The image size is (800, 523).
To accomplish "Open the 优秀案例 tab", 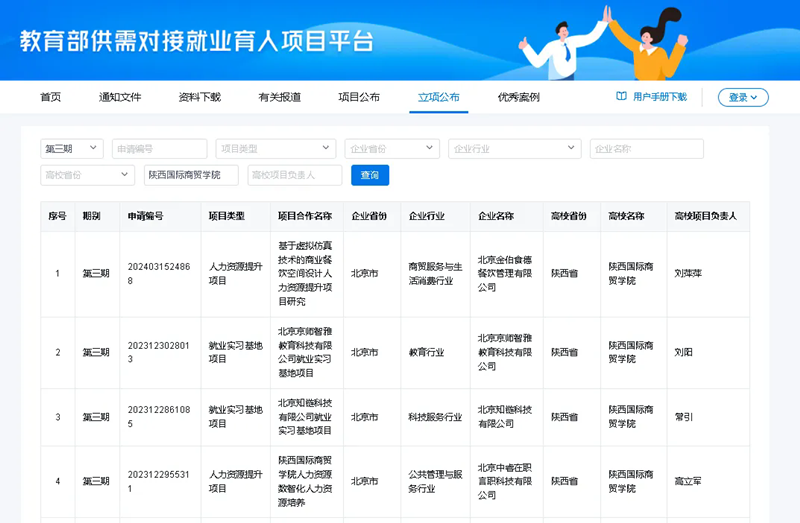I will pyautogui.click(x=518, y=97).
